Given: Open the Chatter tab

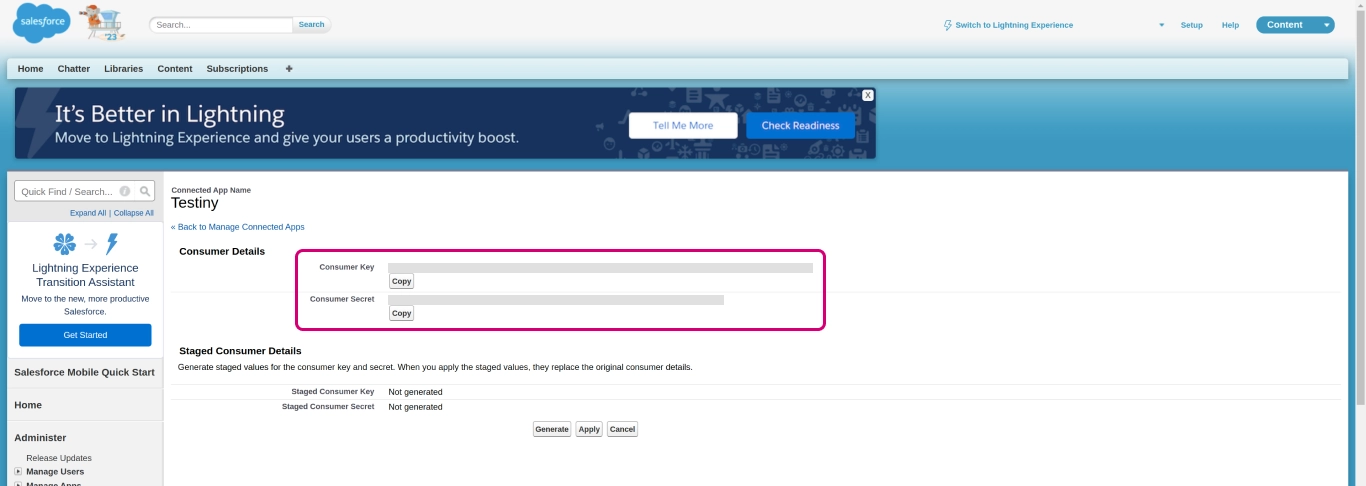Looking at the screenshot, I should point(74,69).
